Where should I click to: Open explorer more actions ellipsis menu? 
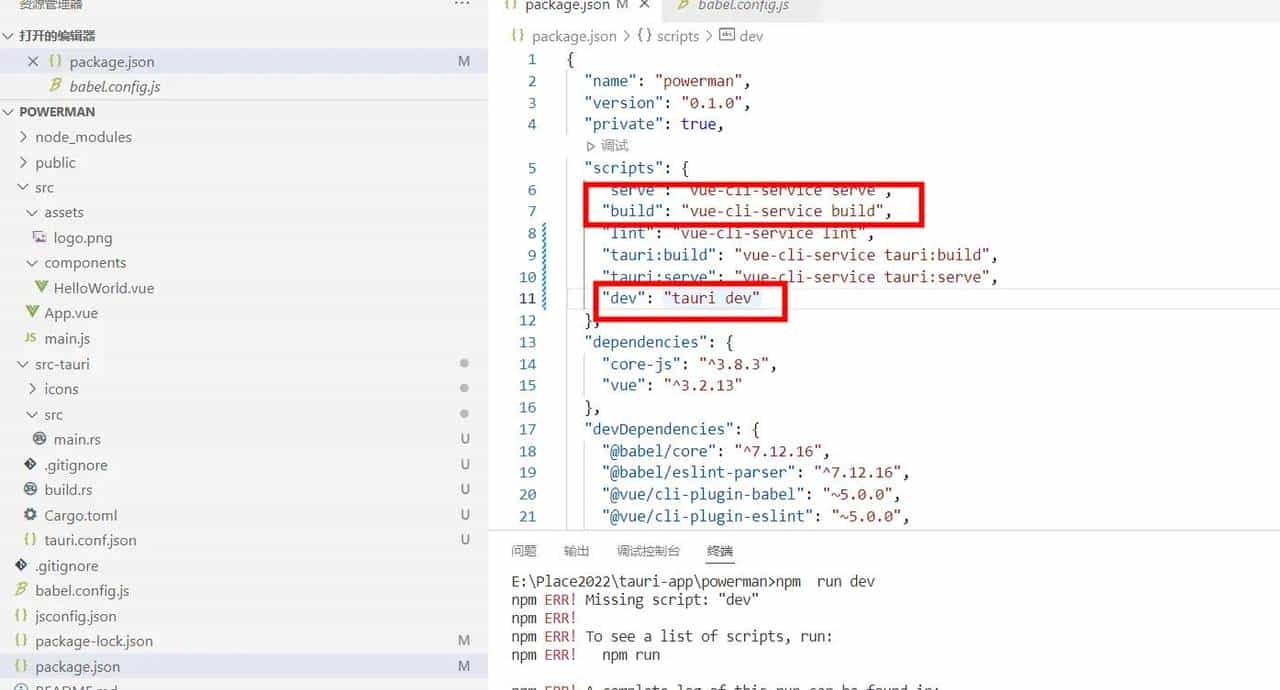[x=461, y=5]
